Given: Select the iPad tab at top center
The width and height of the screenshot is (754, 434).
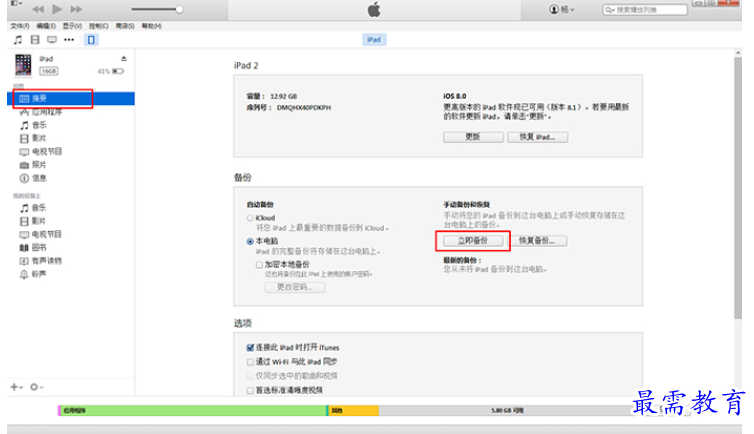Looking at the screenshot, I should point(374,39).
